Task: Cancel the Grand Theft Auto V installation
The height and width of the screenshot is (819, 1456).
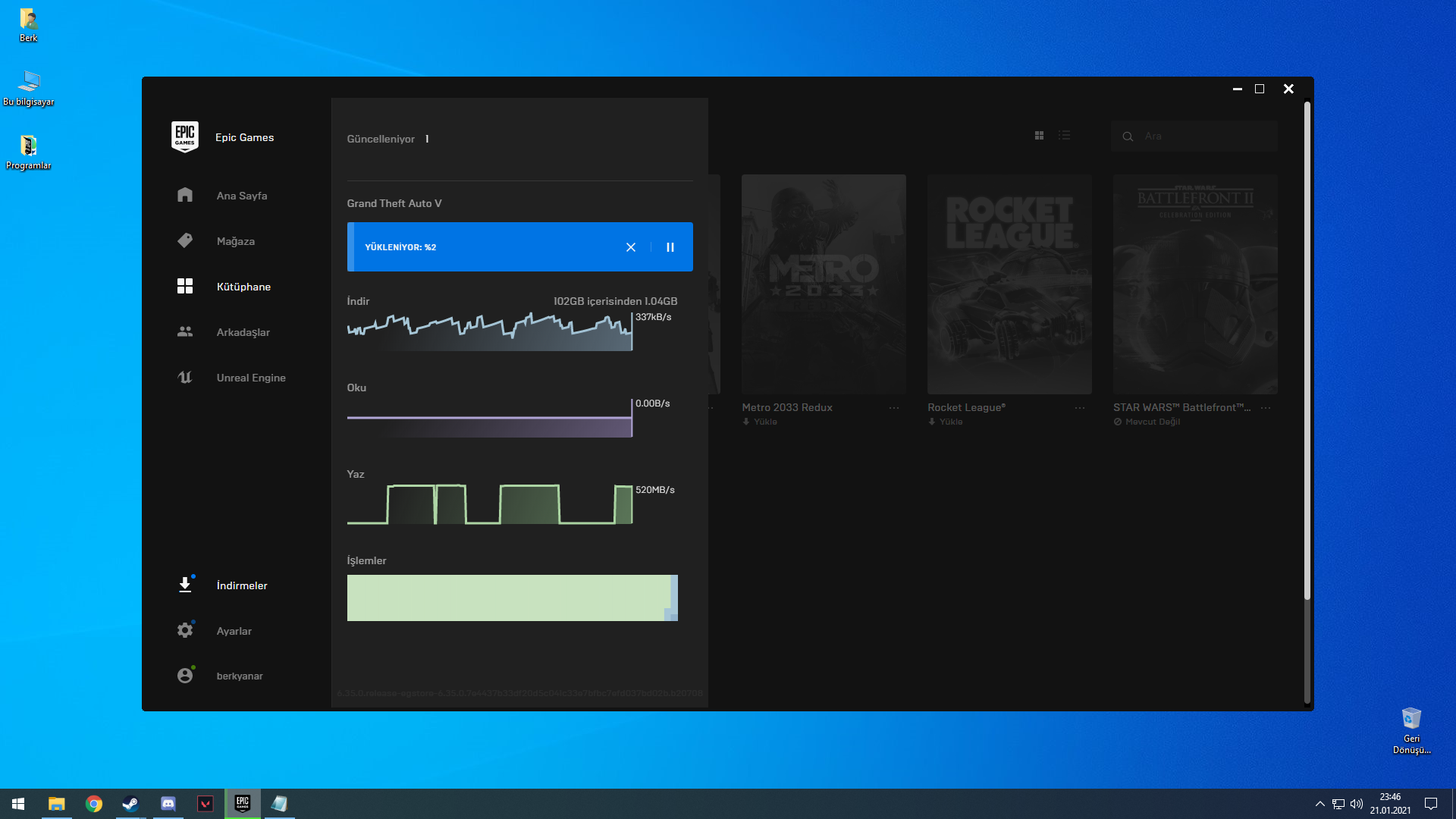Action: pyautogui.click(x=631, y=247)
